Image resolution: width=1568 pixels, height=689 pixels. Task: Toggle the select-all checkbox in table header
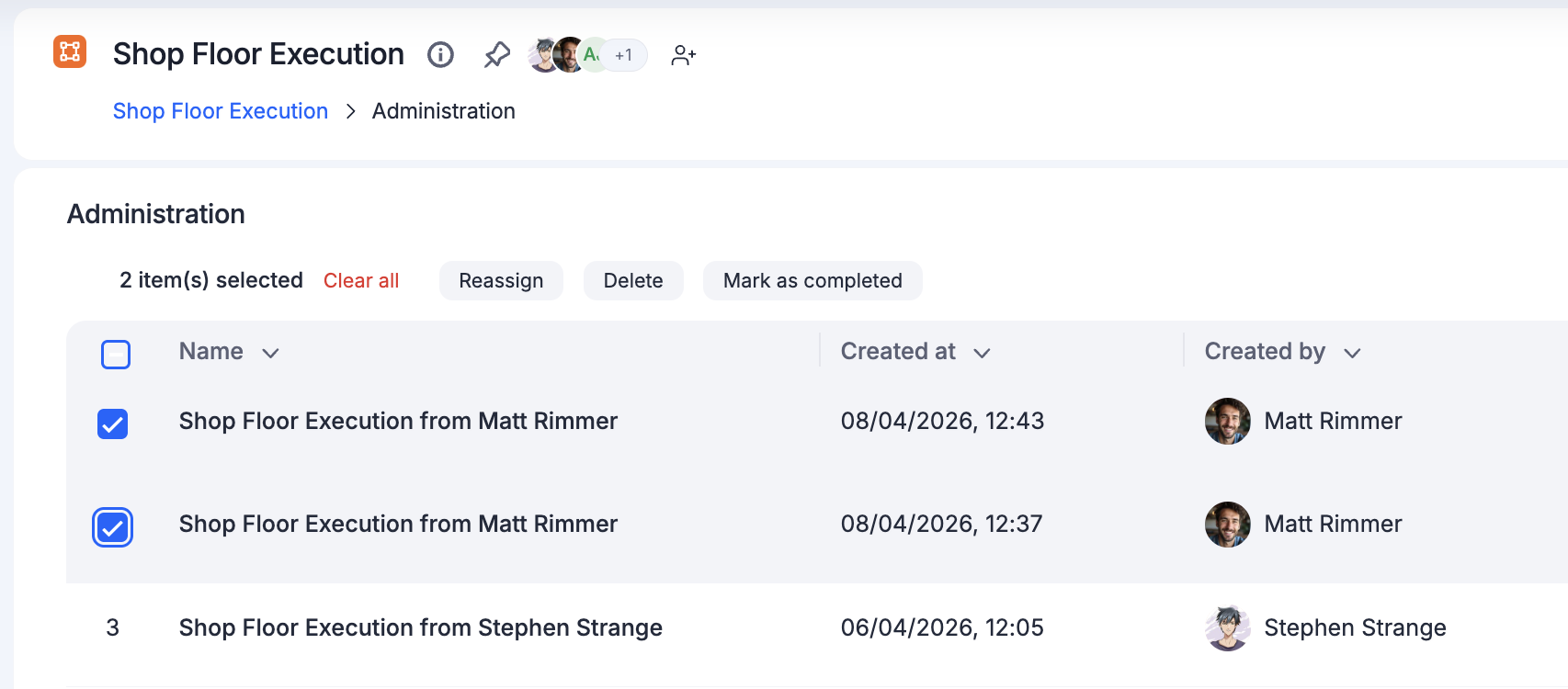point(116,354)
